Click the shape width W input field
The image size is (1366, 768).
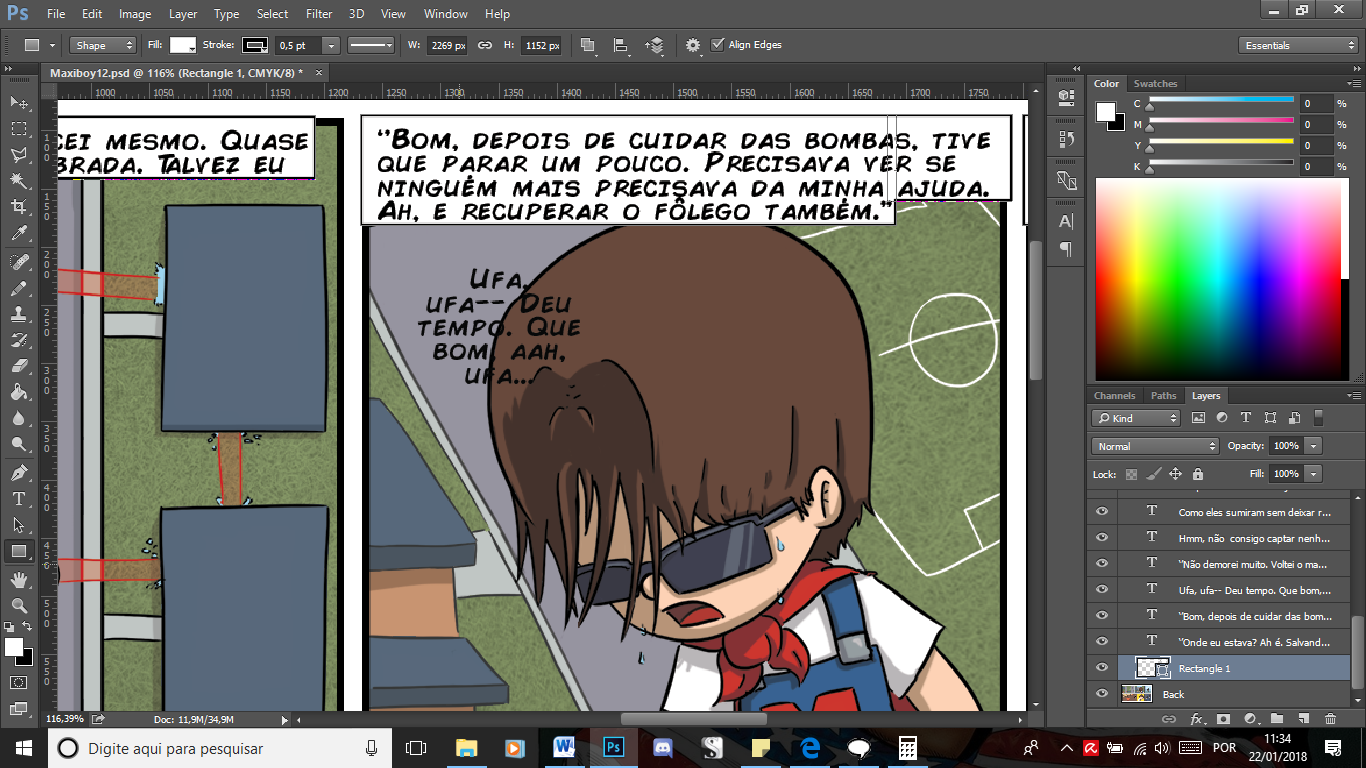447,45
